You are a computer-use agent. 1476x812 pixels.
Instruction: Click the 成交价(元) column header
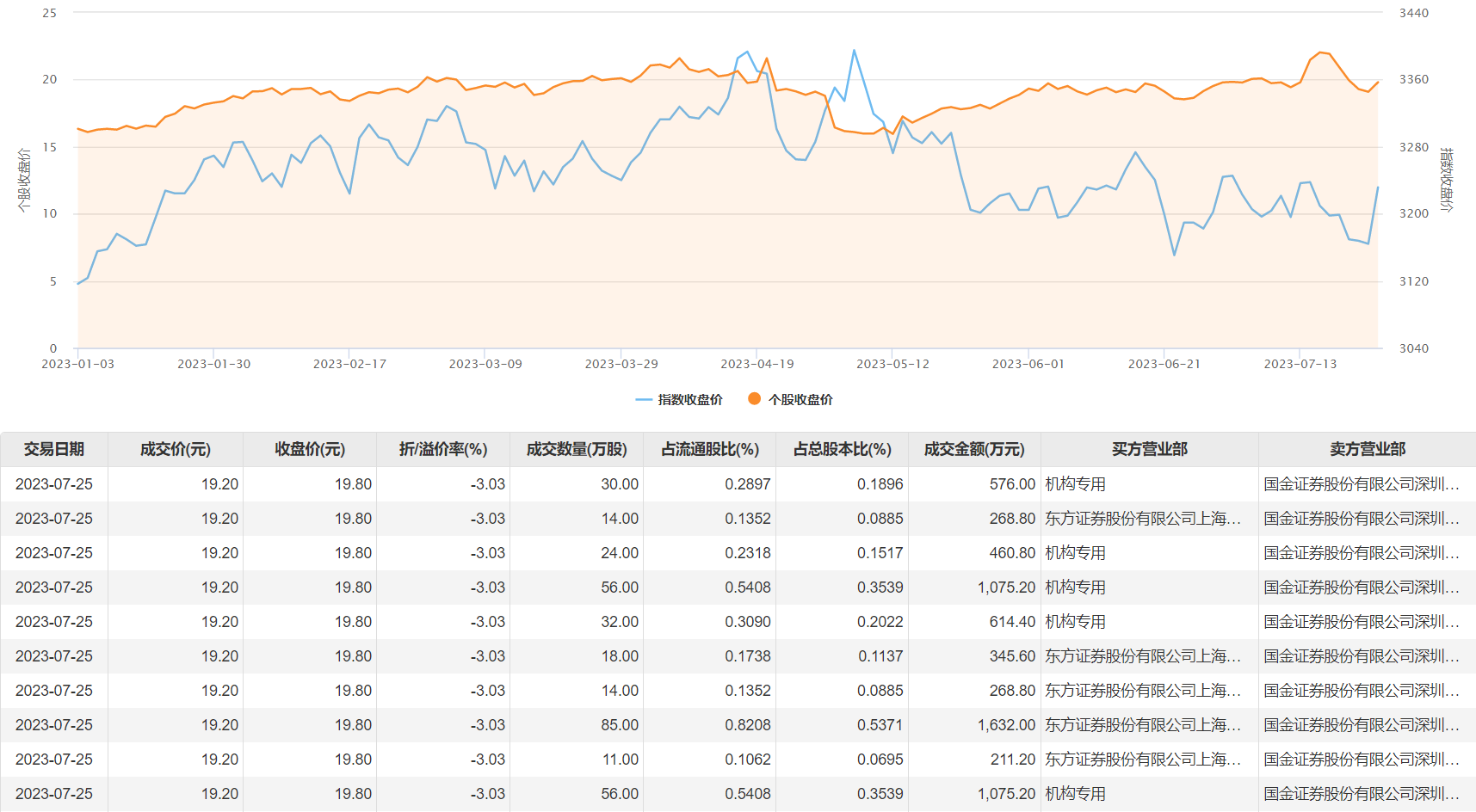click(176, 449)
